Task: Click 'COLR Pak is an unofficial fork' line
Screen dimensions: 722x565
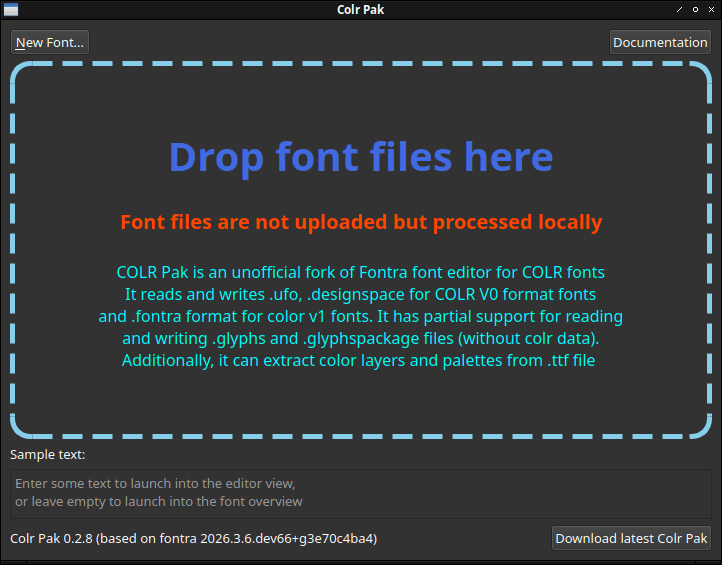Action: pos(361,272)
